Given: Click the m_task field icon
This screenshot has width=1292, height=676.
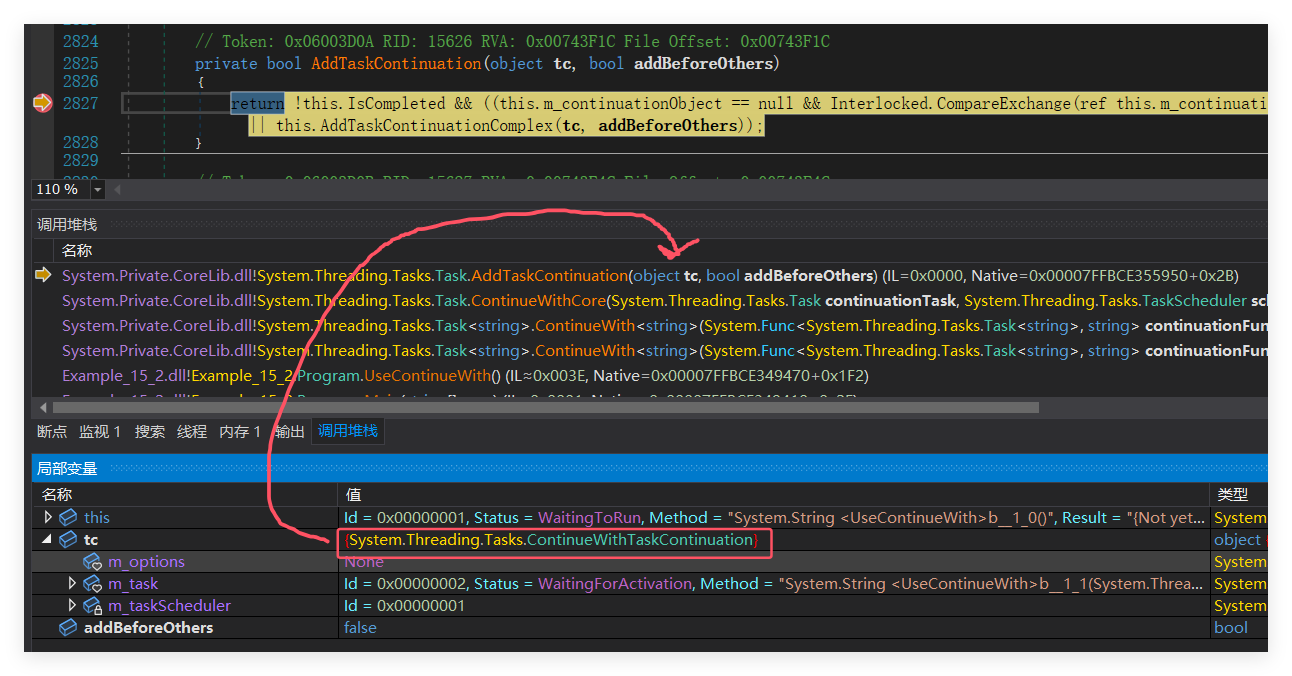Looking at the screenshot, I should coord(92,584).
